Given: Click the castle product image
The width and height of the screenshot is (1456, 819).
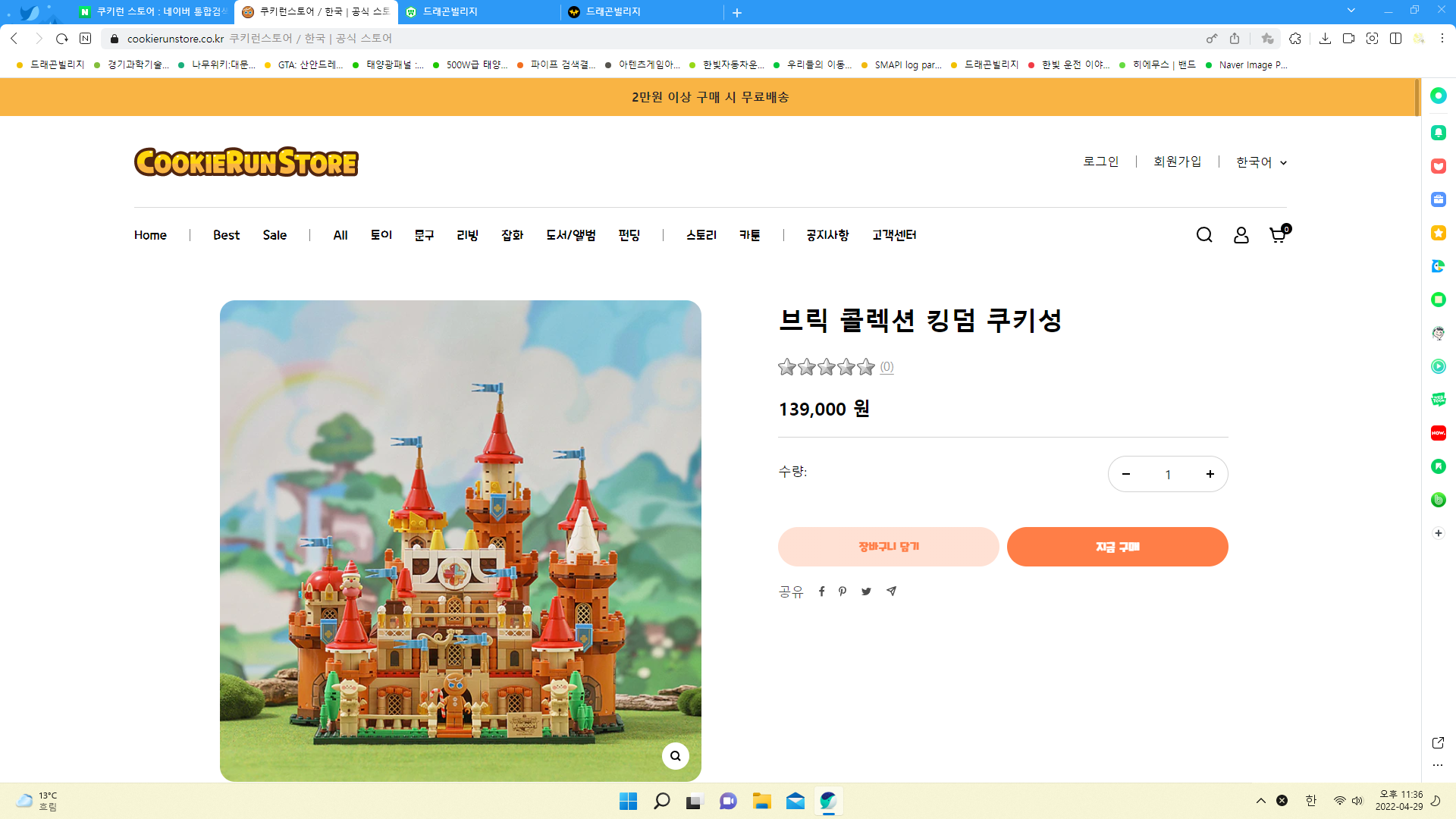Looking at the screenshot, I should pyautogui.click(x=460, y=541).
